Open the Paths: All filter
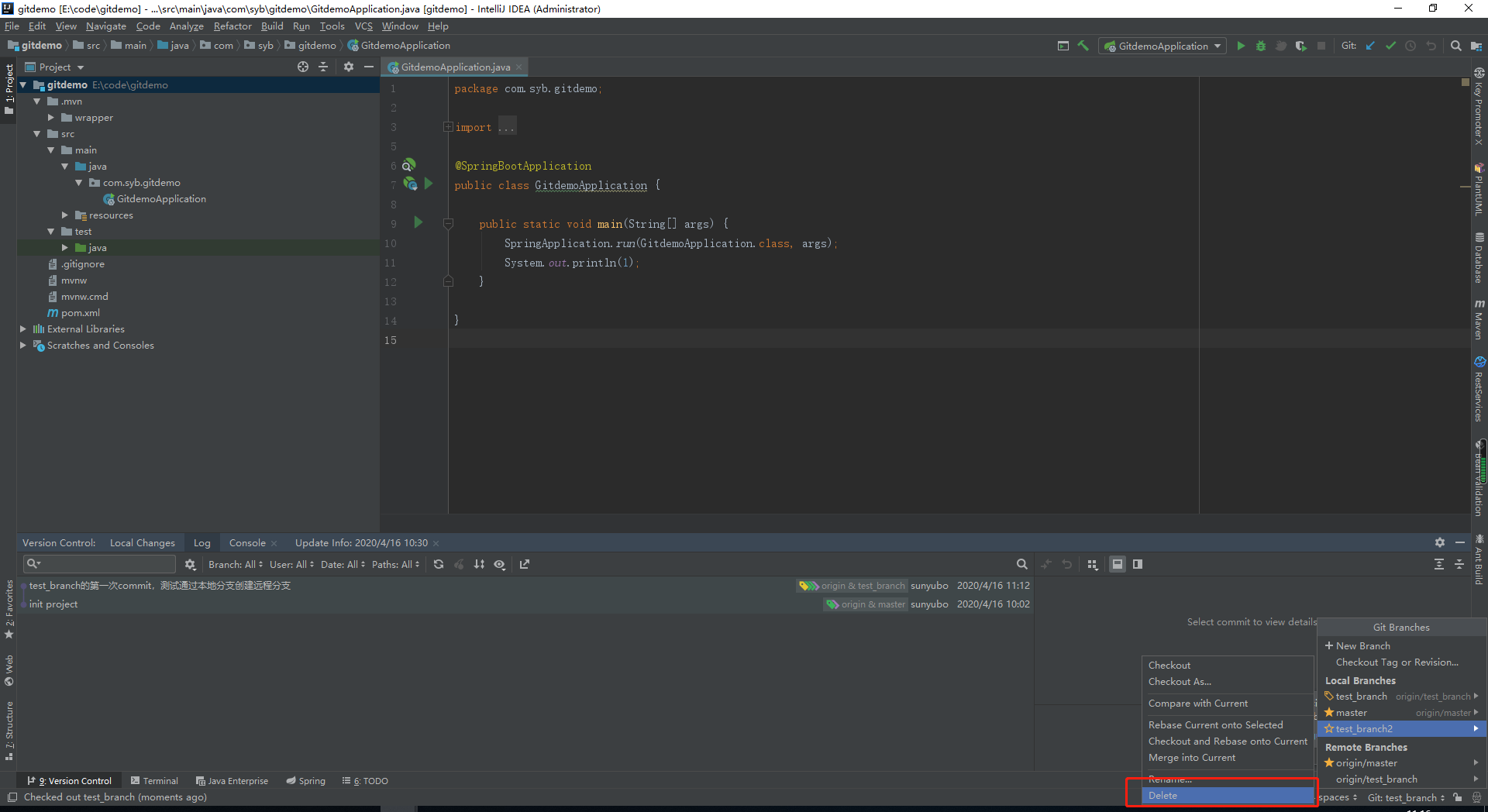1488x812 pixels. [x=395, y=564]
